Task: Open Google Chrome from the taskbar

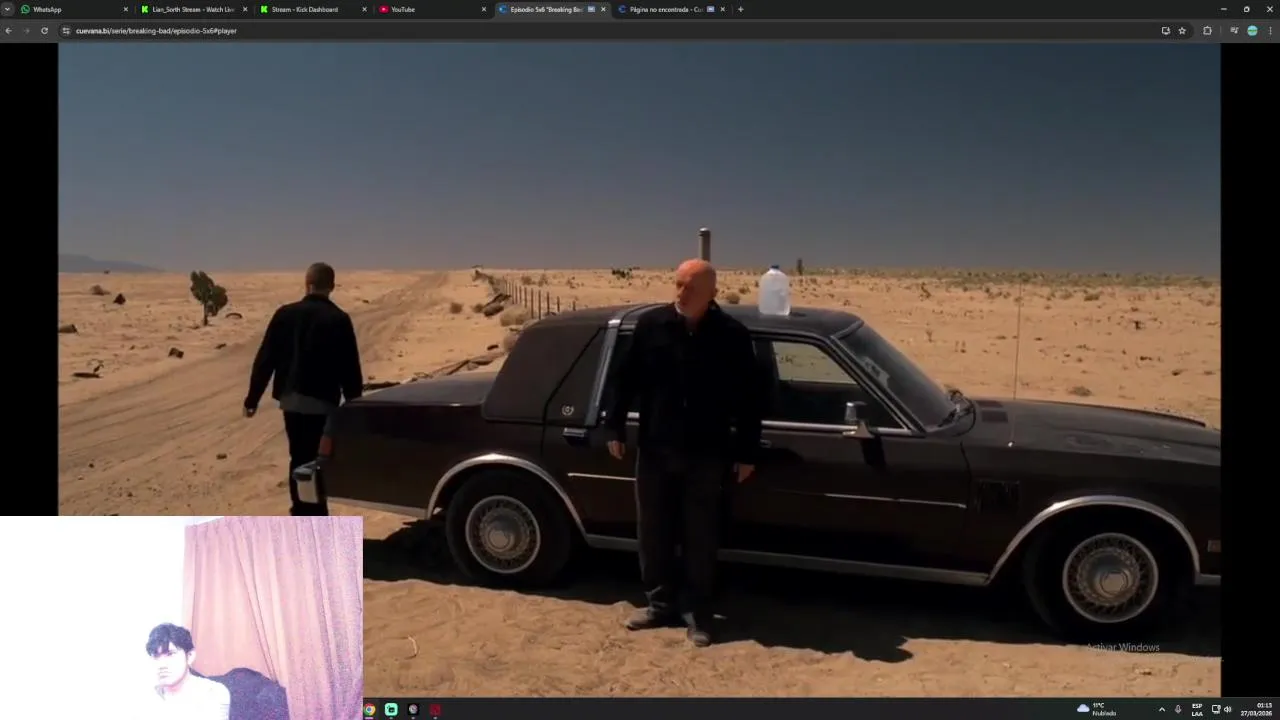Action: (x=369, y=709)
